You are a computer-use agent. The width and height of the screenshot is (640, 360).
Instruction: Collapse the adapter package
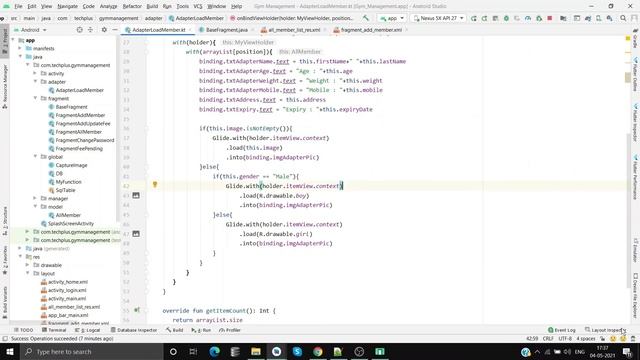tap(36, 82)
